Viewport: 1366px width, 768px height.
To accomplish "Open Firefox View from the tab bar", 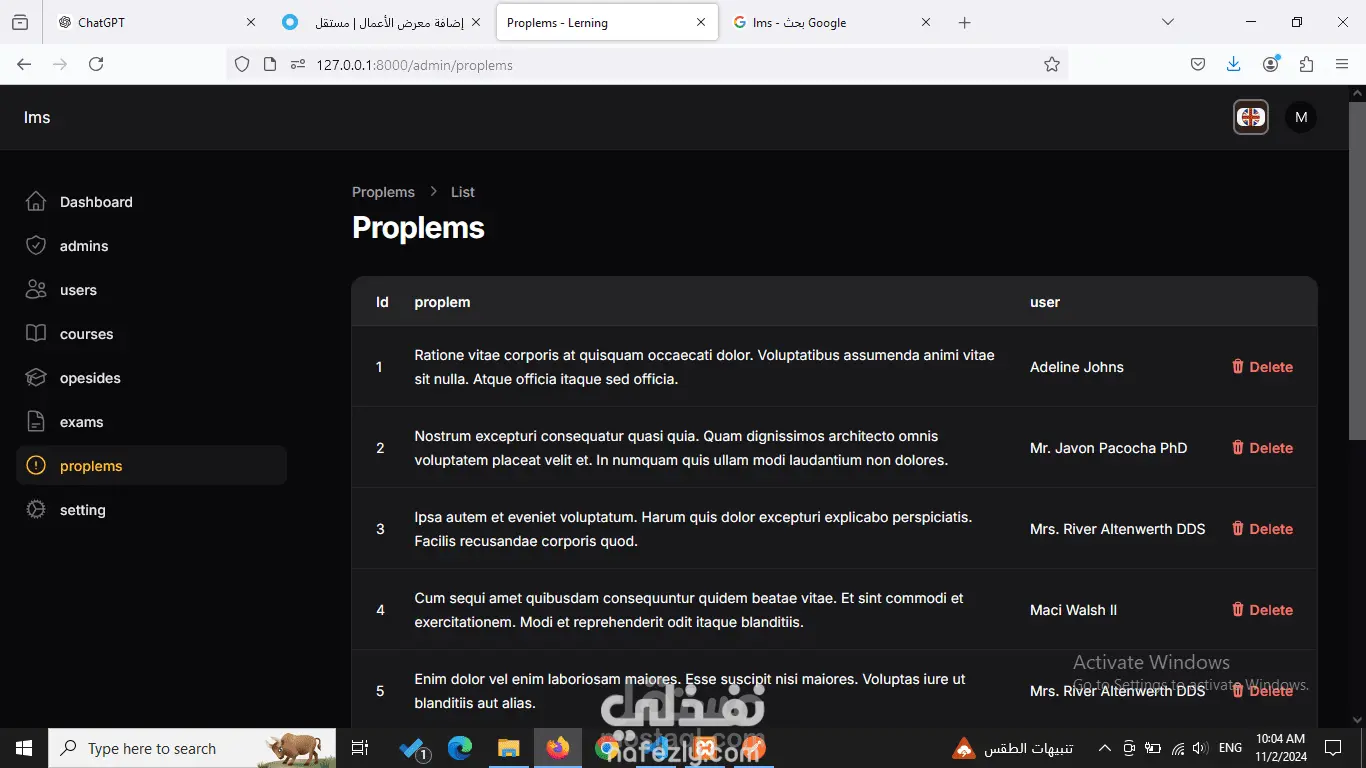I will pyautogui.click(x=20, y=22).
